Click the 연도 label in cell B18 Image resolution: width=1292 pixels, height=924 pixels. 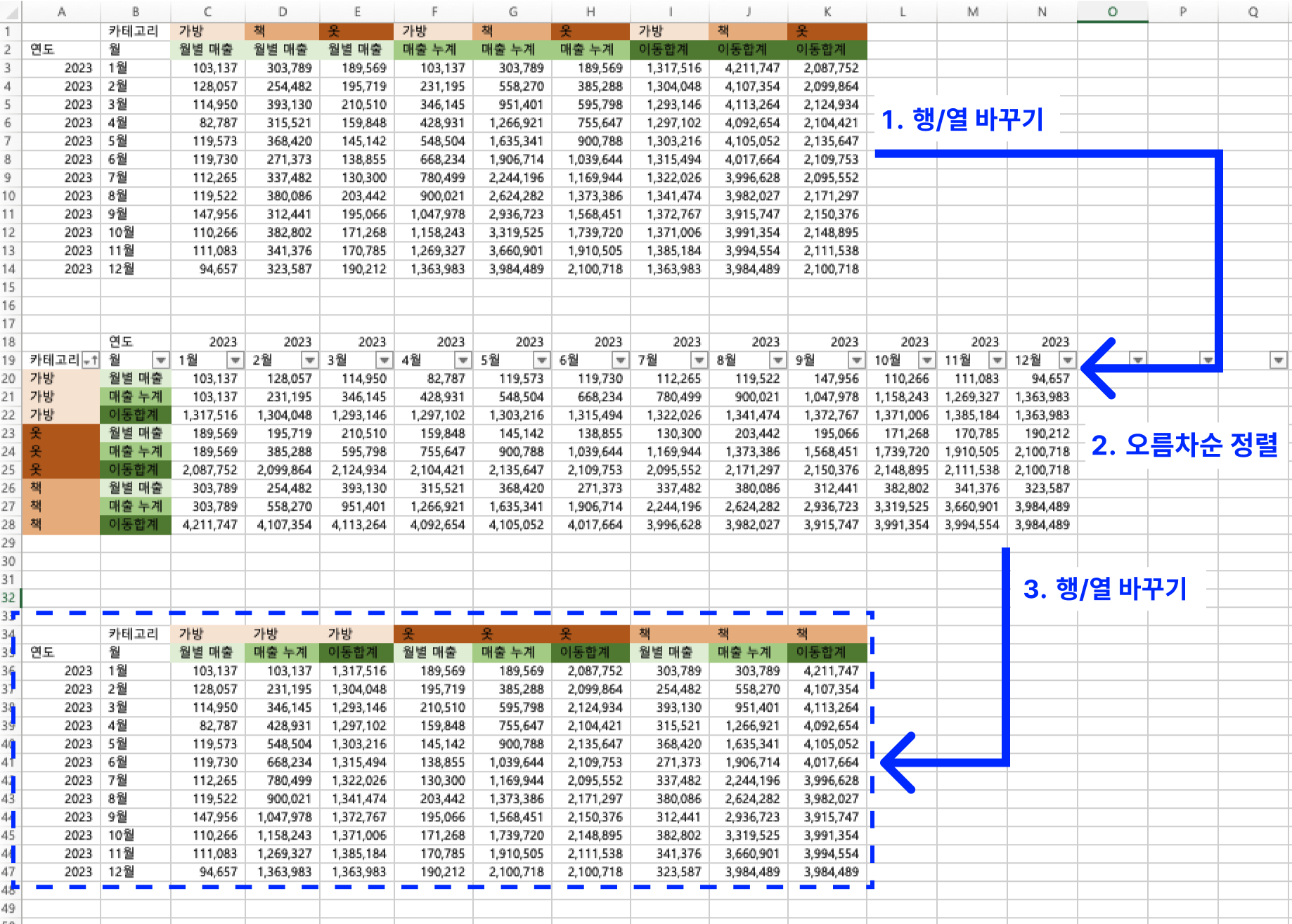coord(136,342)
